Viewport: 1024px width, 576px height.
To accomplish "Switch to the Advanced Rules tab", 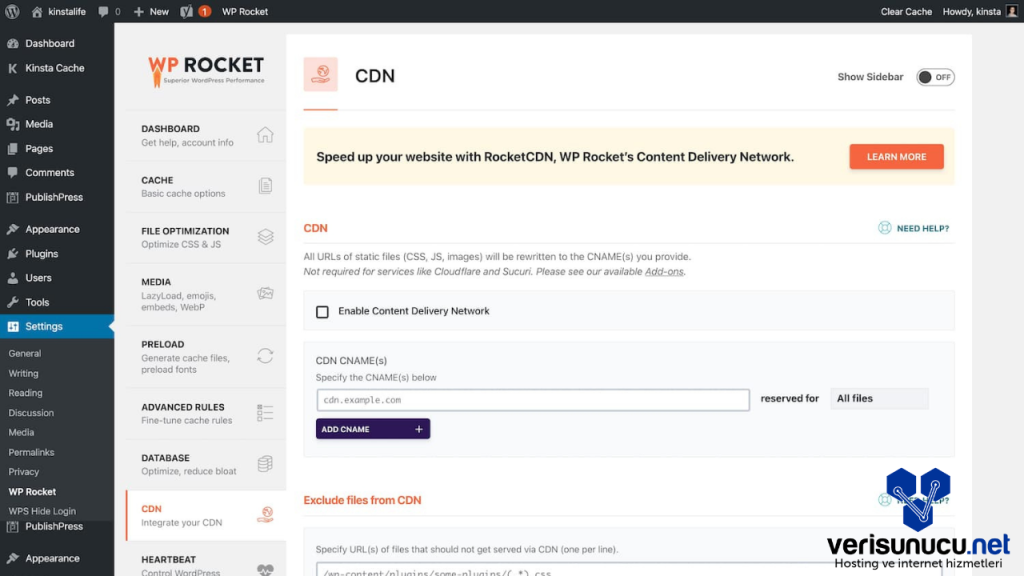I will pyautogui.click(x=206, y=413).
